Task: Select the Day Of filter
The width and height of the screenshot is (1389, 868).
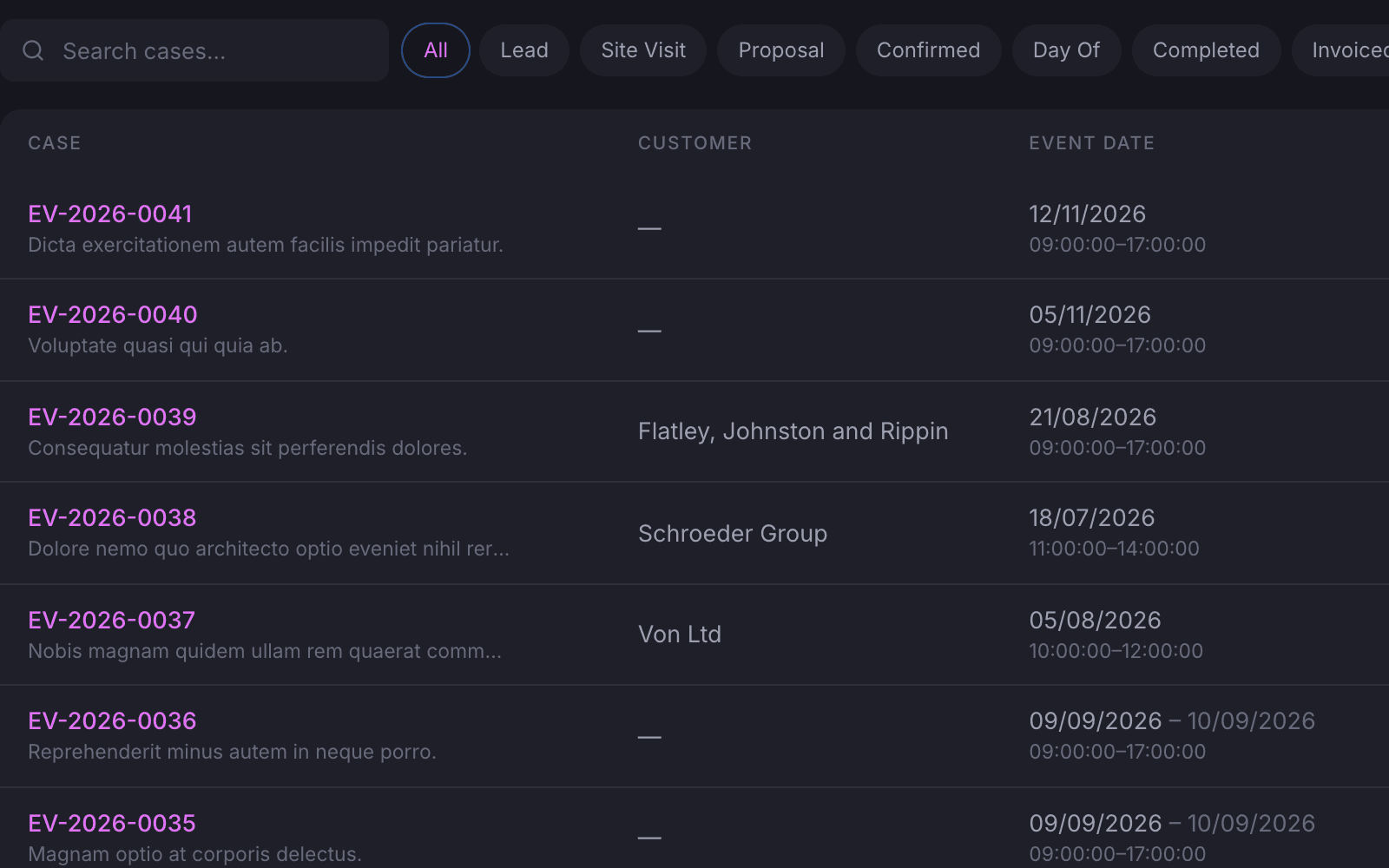Action: (1066, 50)
